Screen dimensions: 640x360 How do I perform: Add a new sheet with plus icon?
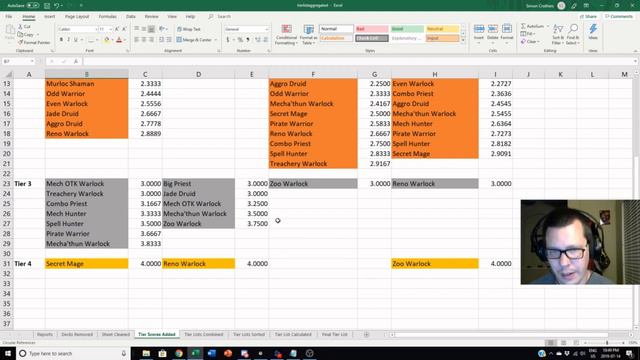pos(366,335)
